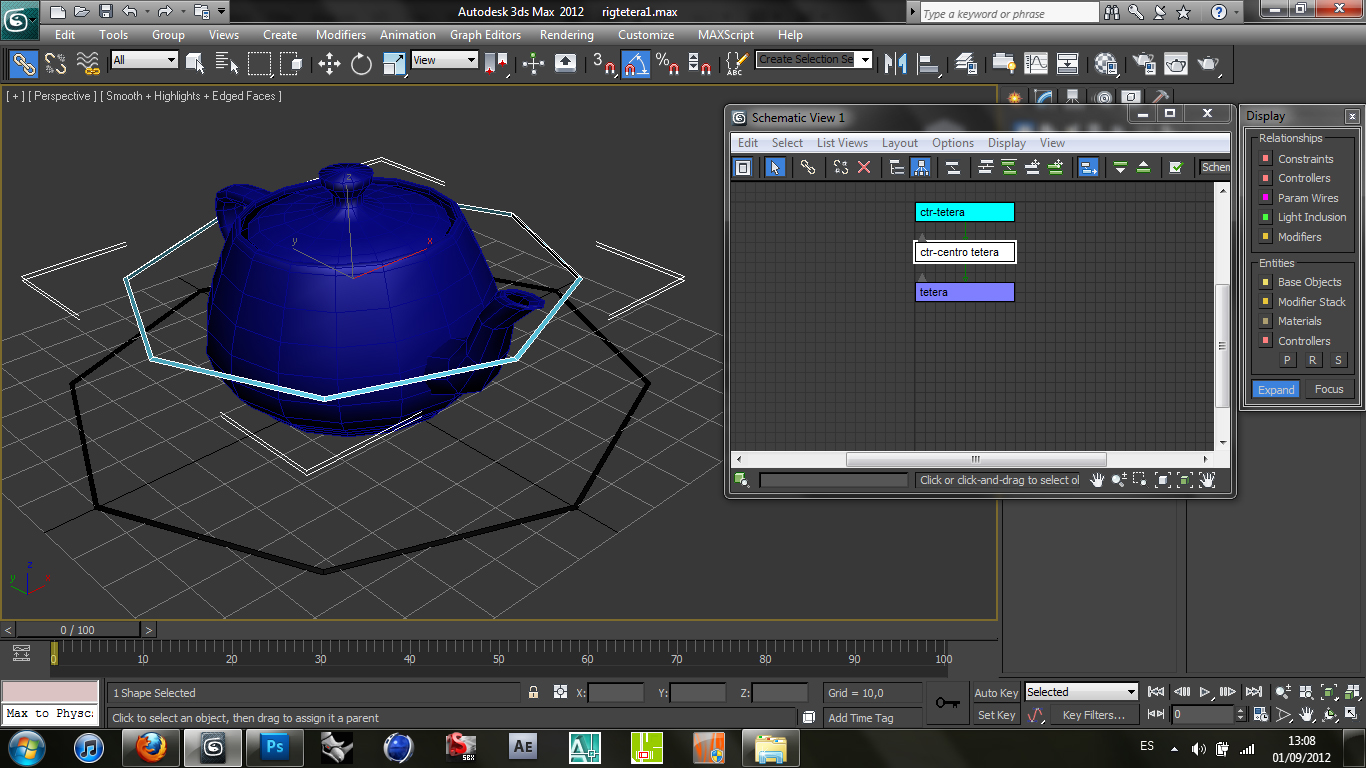This screenshot has width=1366, height=768.
Task: Open the reference coordinate system 'View' dropdown
Action: 471,60
